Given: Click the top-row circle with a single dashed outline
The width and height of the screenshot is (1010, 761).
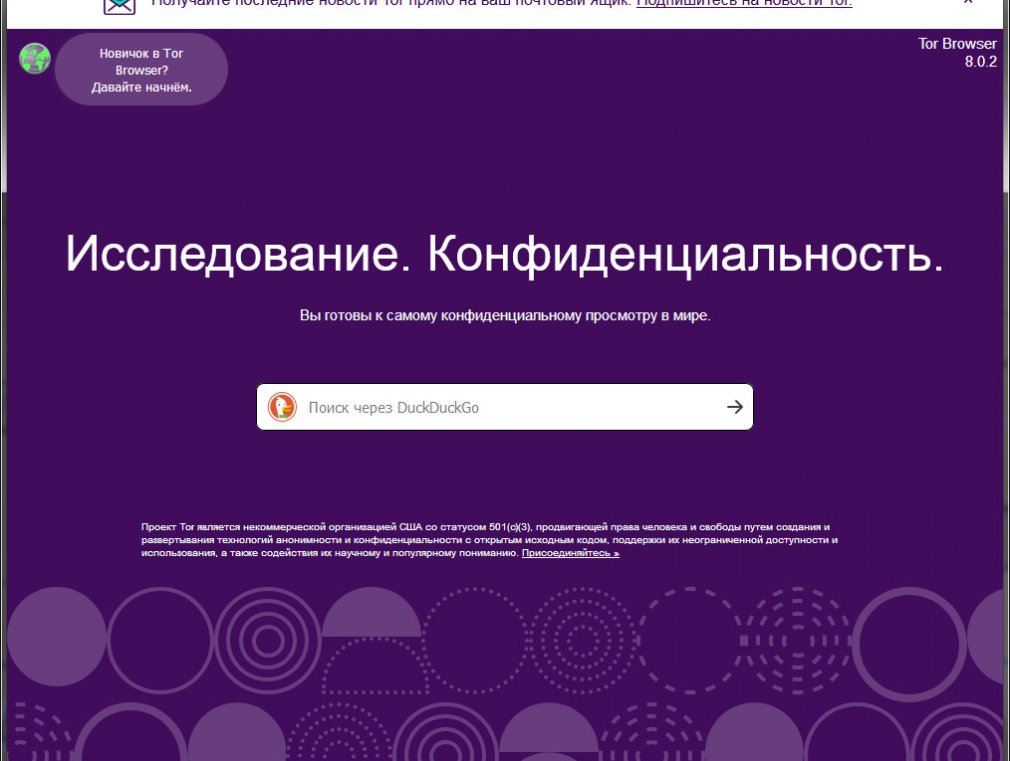Looking at the screenshot, I should pyautogui.click(x=690, y=641).
